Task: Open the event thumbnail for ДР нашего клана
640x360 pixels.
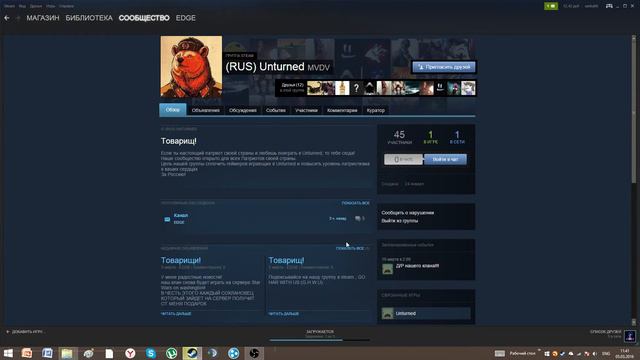Action: 387,269
